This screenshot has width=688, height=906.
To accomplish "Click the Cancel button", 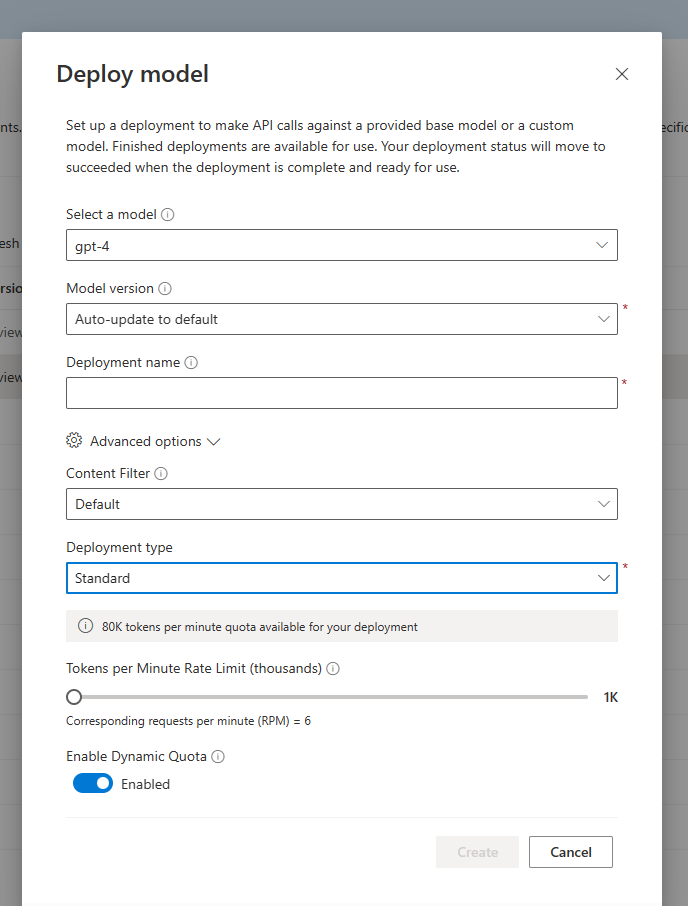I will [x=570, y=852].
